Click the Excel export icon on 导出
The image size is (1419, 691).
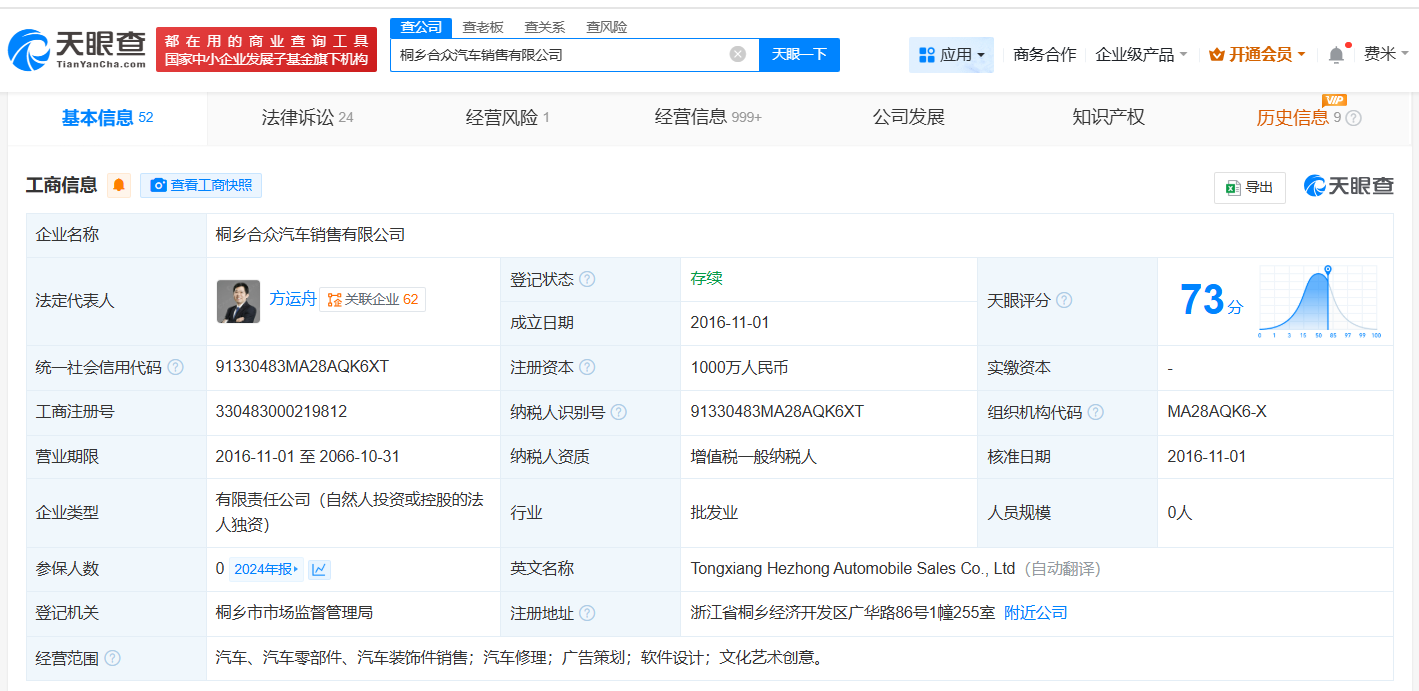1232,188
